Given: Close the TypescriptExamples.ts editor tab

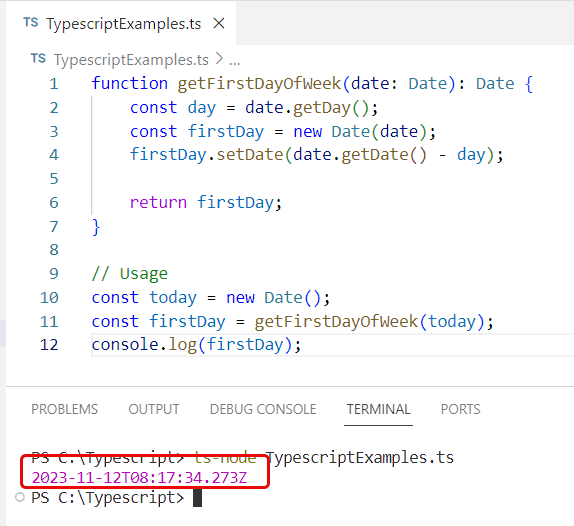Looking at the screenshot, I should (219, 24).
